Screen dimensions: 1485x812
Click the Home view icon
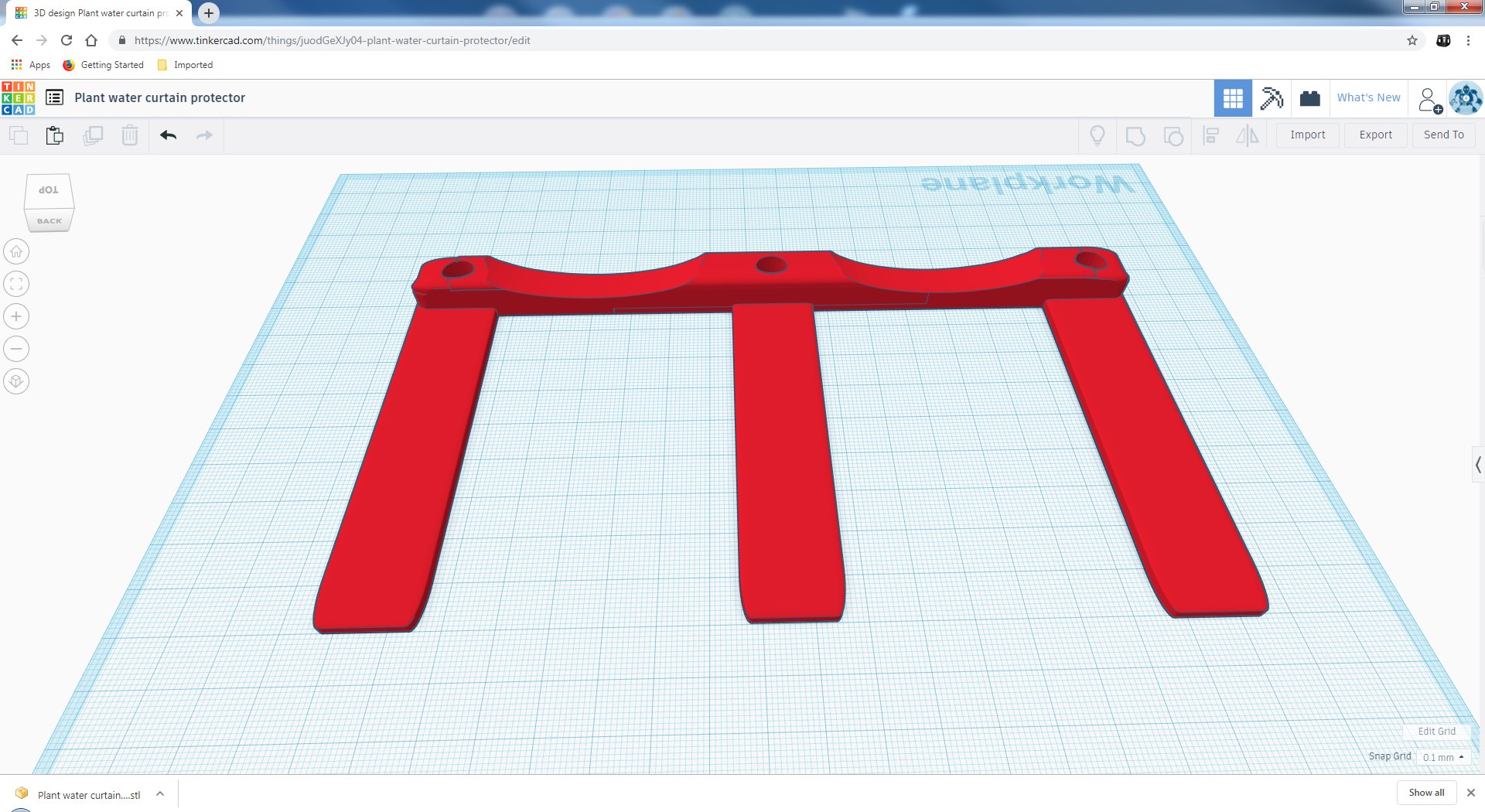pyautogui.click(x=16, y=251)
